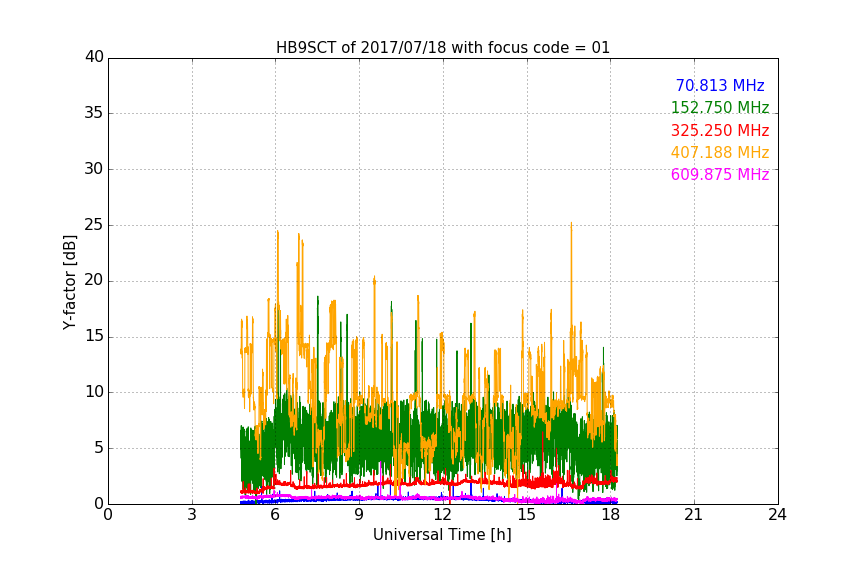Select the 70.813 MHz legend label
Viewport: 864px width, 576px height.
point(720,86)
